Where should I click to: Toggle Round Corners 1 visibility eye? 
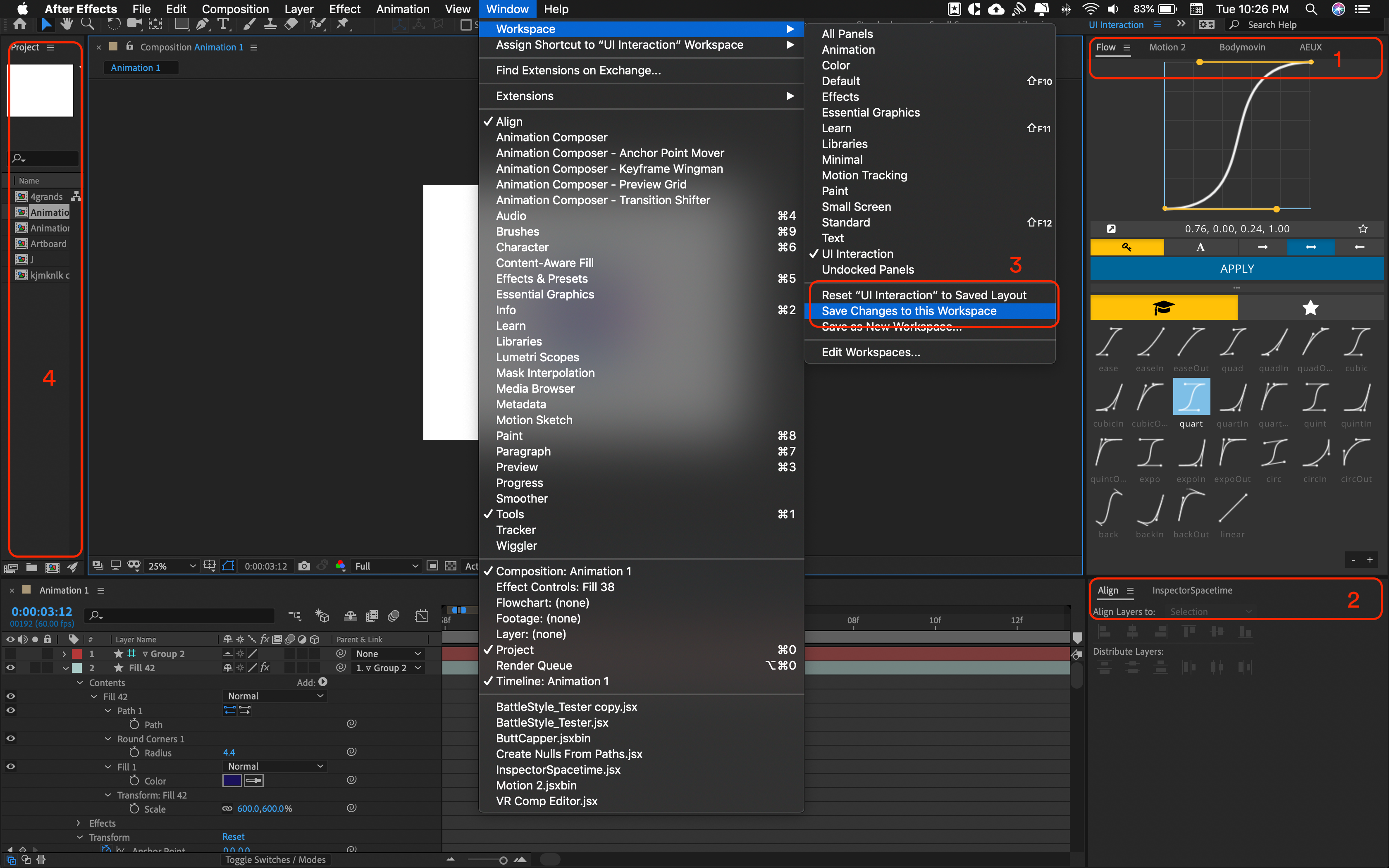10,738
